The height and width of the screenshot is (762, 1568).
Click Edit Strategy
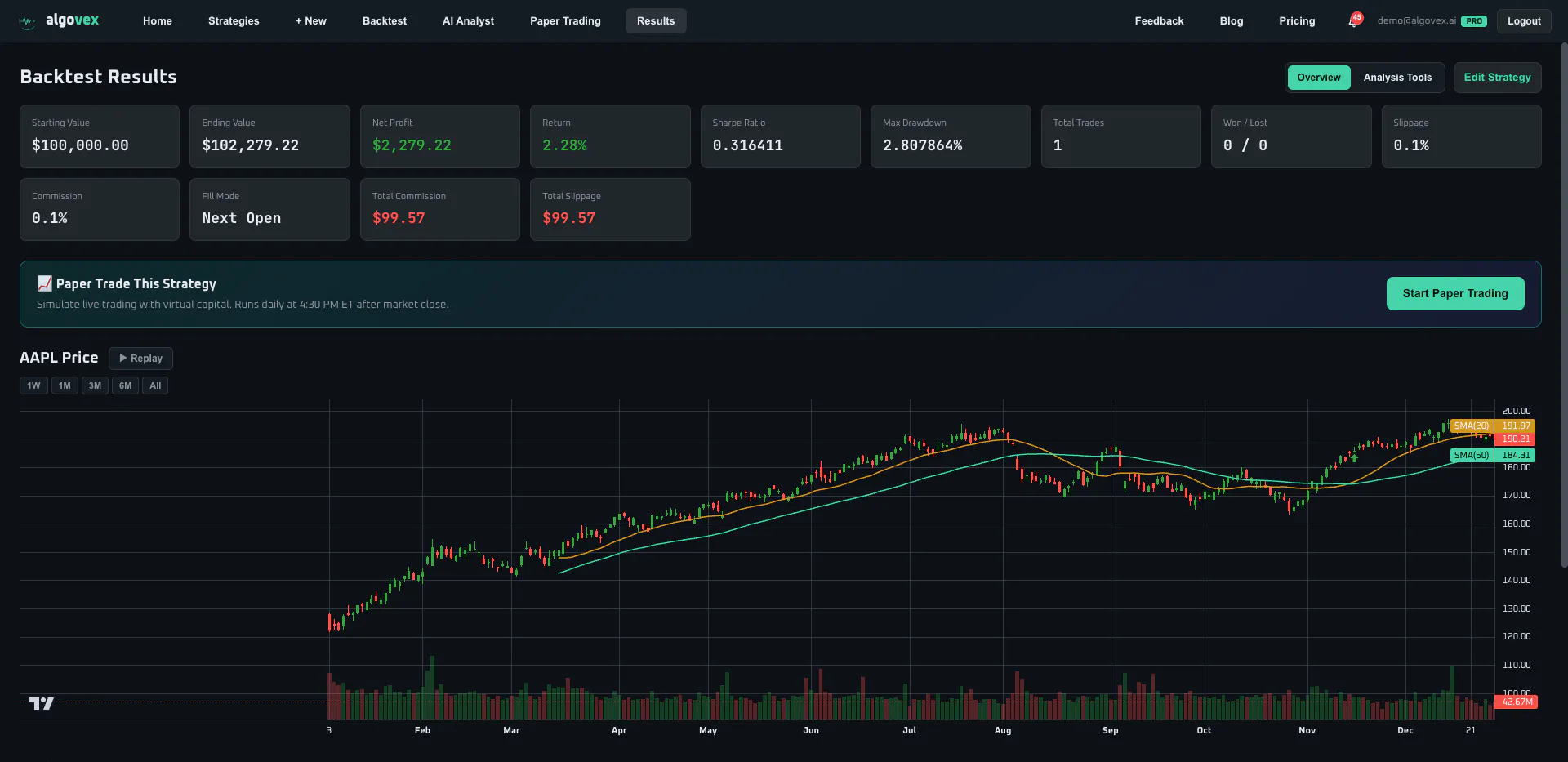(x=1497, y=78)
